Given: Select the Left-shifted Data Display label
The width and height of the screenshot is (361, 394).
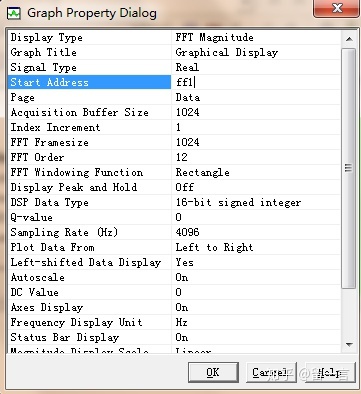Looking at the screenshot, I should [x=86, y=262].
